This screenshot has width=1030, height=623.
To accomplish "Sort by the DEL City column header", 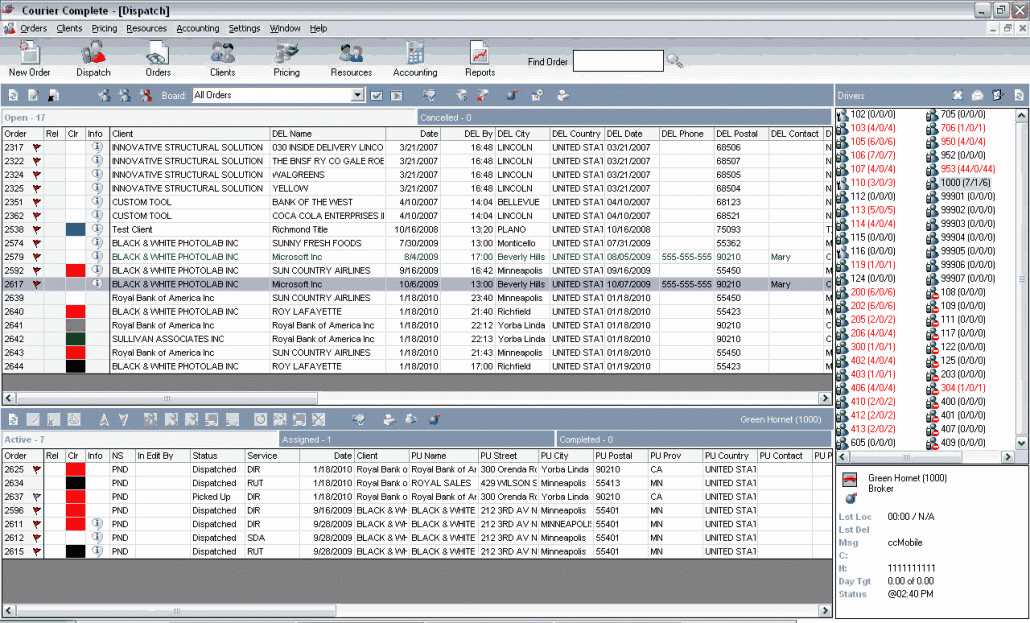I will [x=520, y=134].
